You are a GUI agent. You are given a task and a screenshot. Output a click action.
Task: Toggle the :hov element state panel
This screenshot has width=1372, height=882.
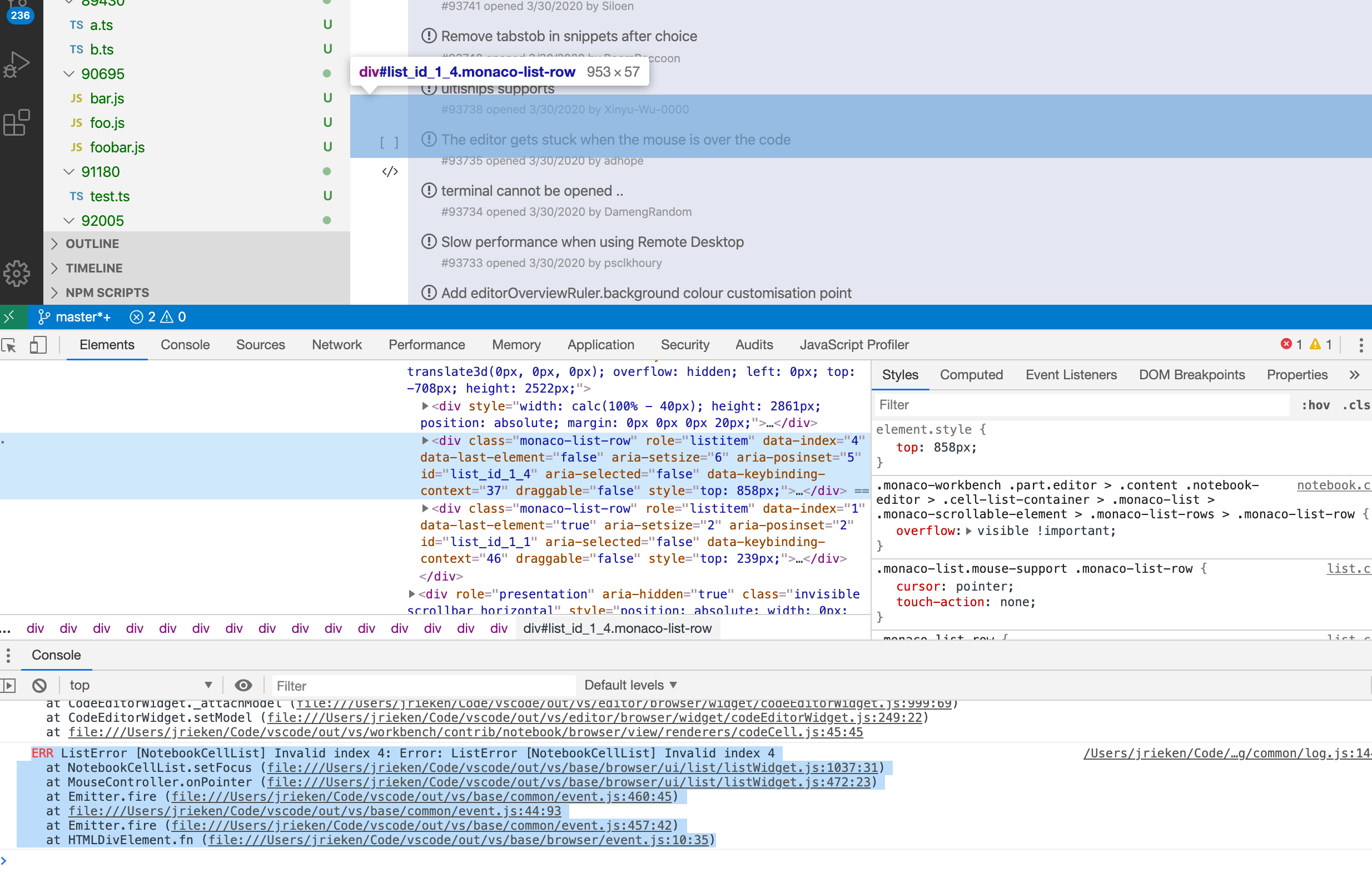pos(1315,405)
